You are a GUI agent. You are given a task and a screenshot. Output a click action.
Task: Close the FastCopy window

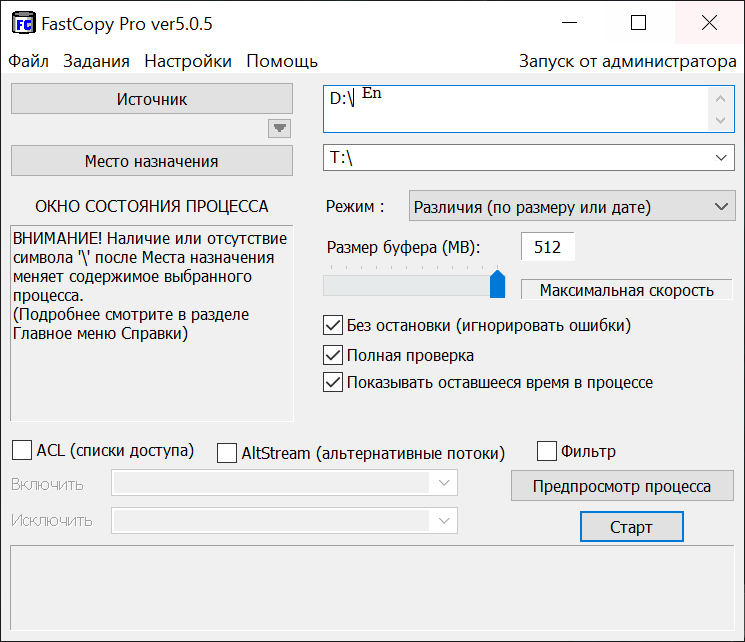[x=709, y=22]
